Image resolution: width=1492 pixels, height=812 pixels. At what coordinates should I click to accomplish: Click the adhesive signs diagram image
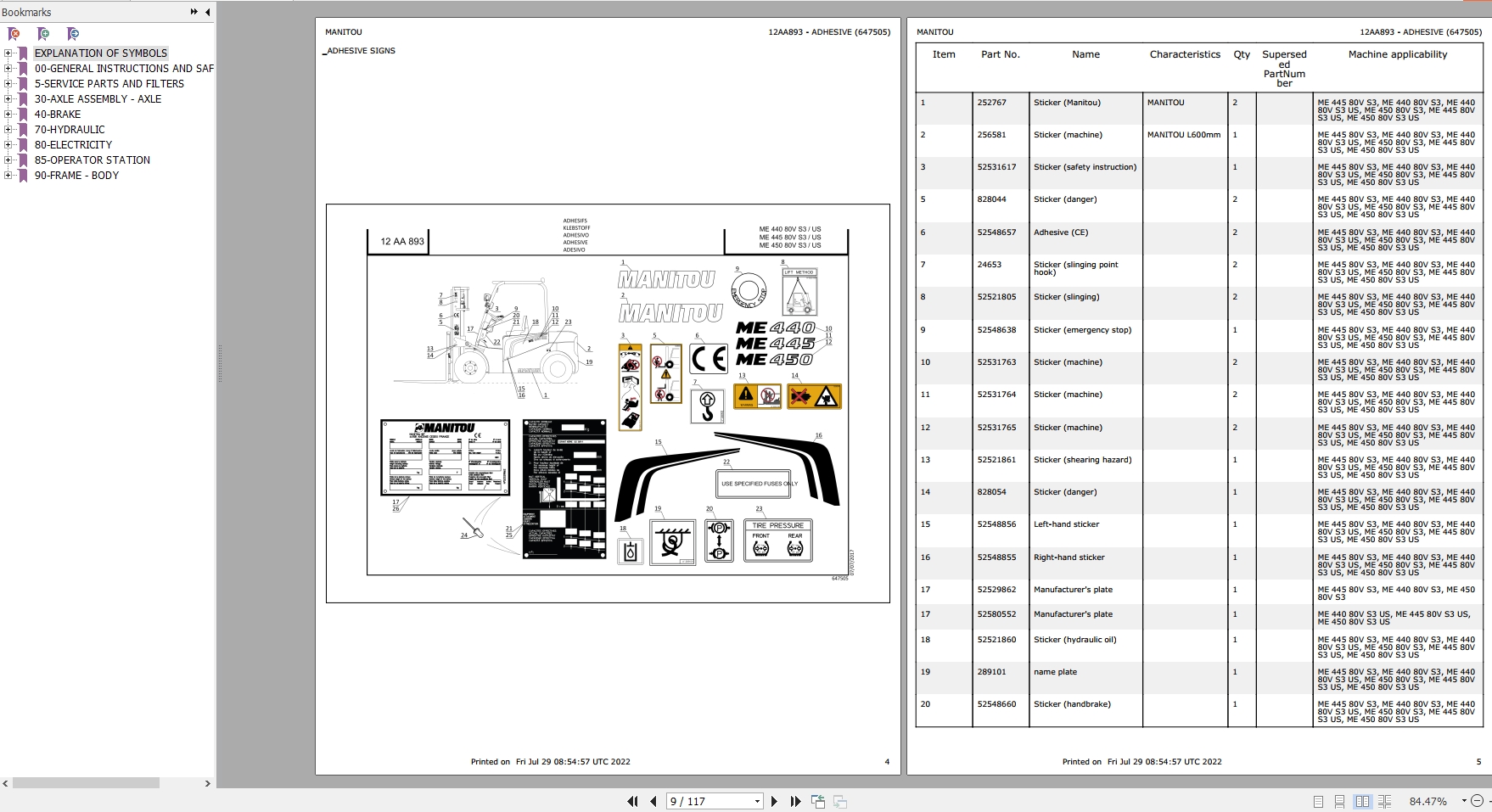pyautogui.click(x=608, y=403)
